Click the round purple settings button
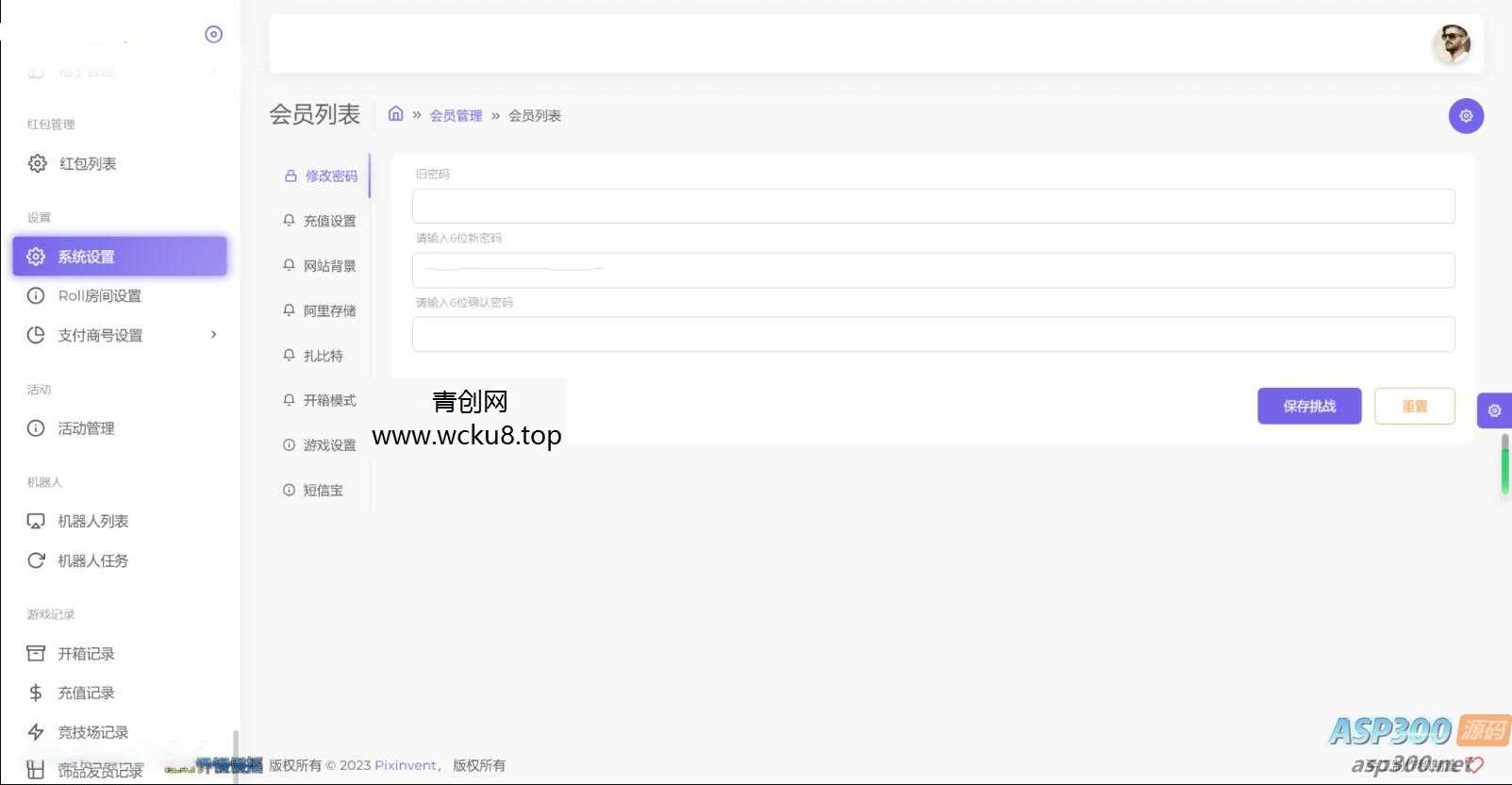Viewport: 1512px width, 785px height. pyautogui.click(x=1466, y=116)
